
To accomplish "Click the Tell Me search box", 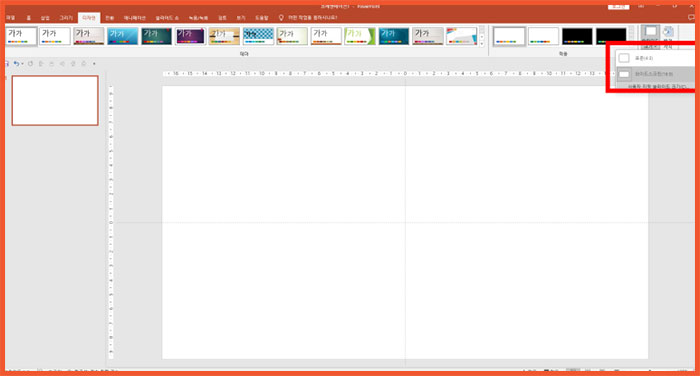I will pyautogui.click(x=312, y=18).
